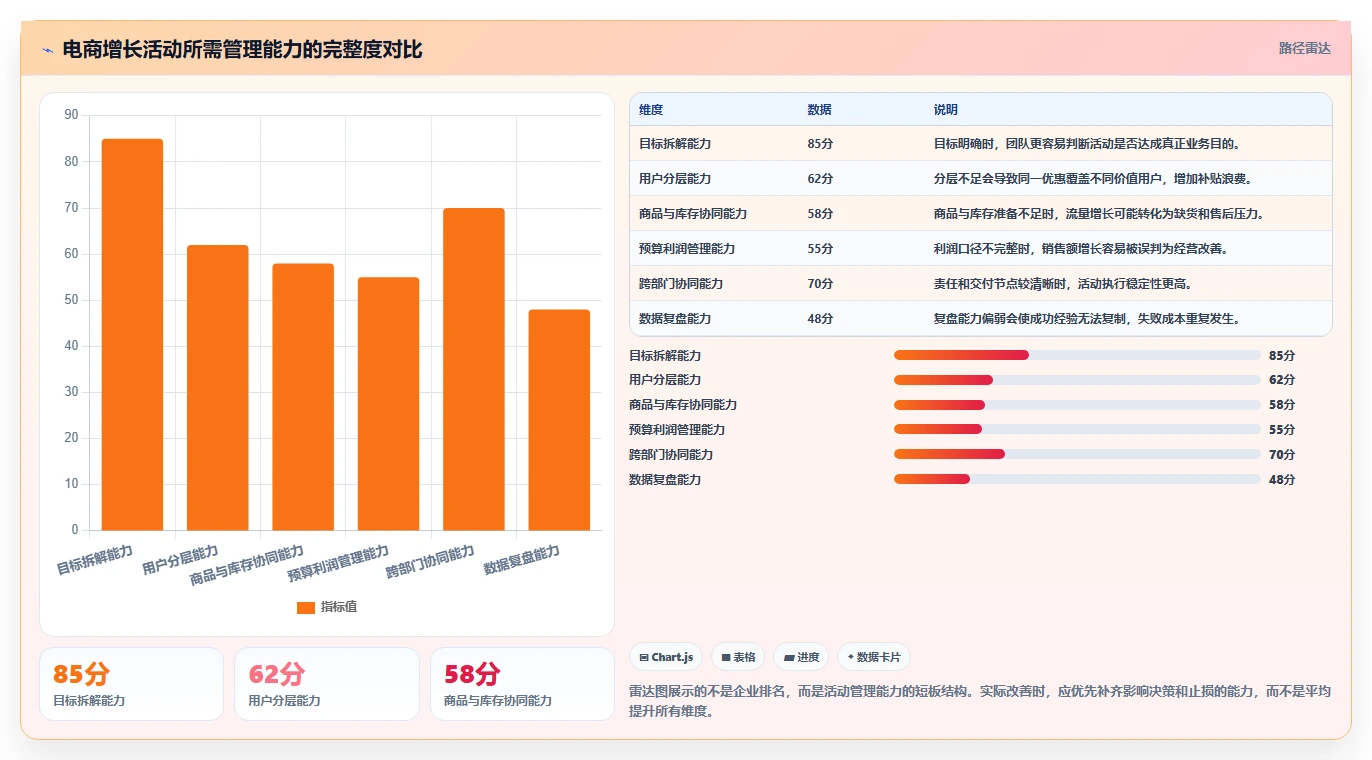Viewport: 1372px width, 760px height.
Task: Click the description starting 分层不足会导致
Action: pos(1093,179)
